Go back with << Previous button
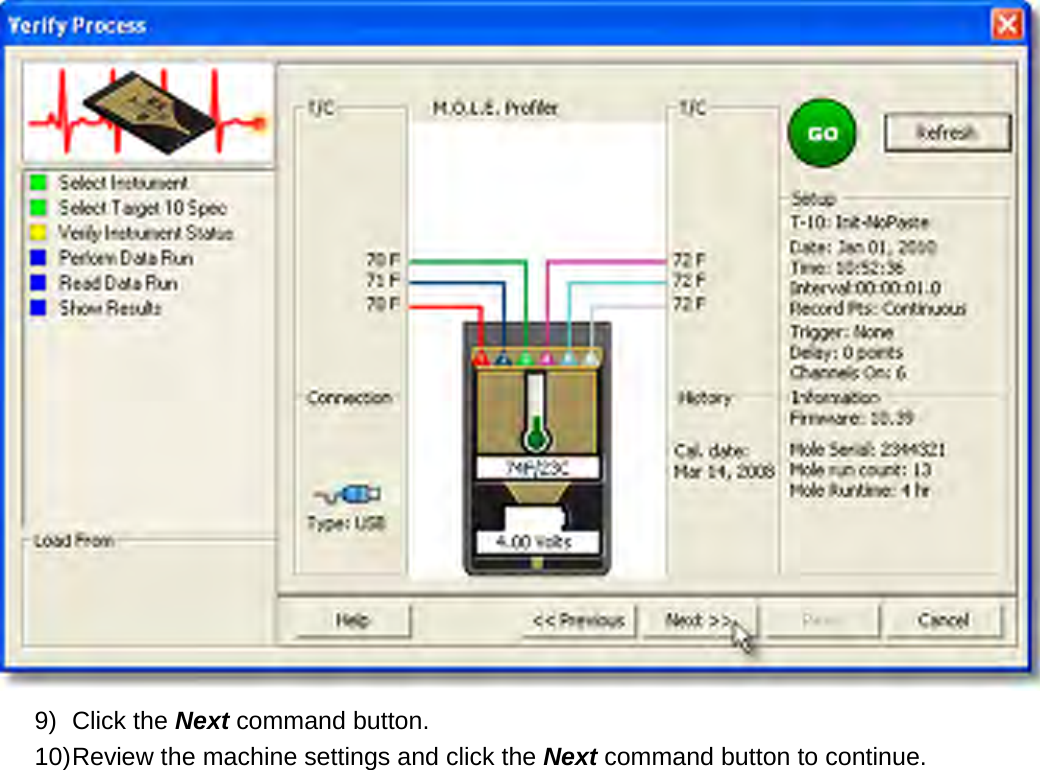 pyautogui.click(x=578, y=620)
